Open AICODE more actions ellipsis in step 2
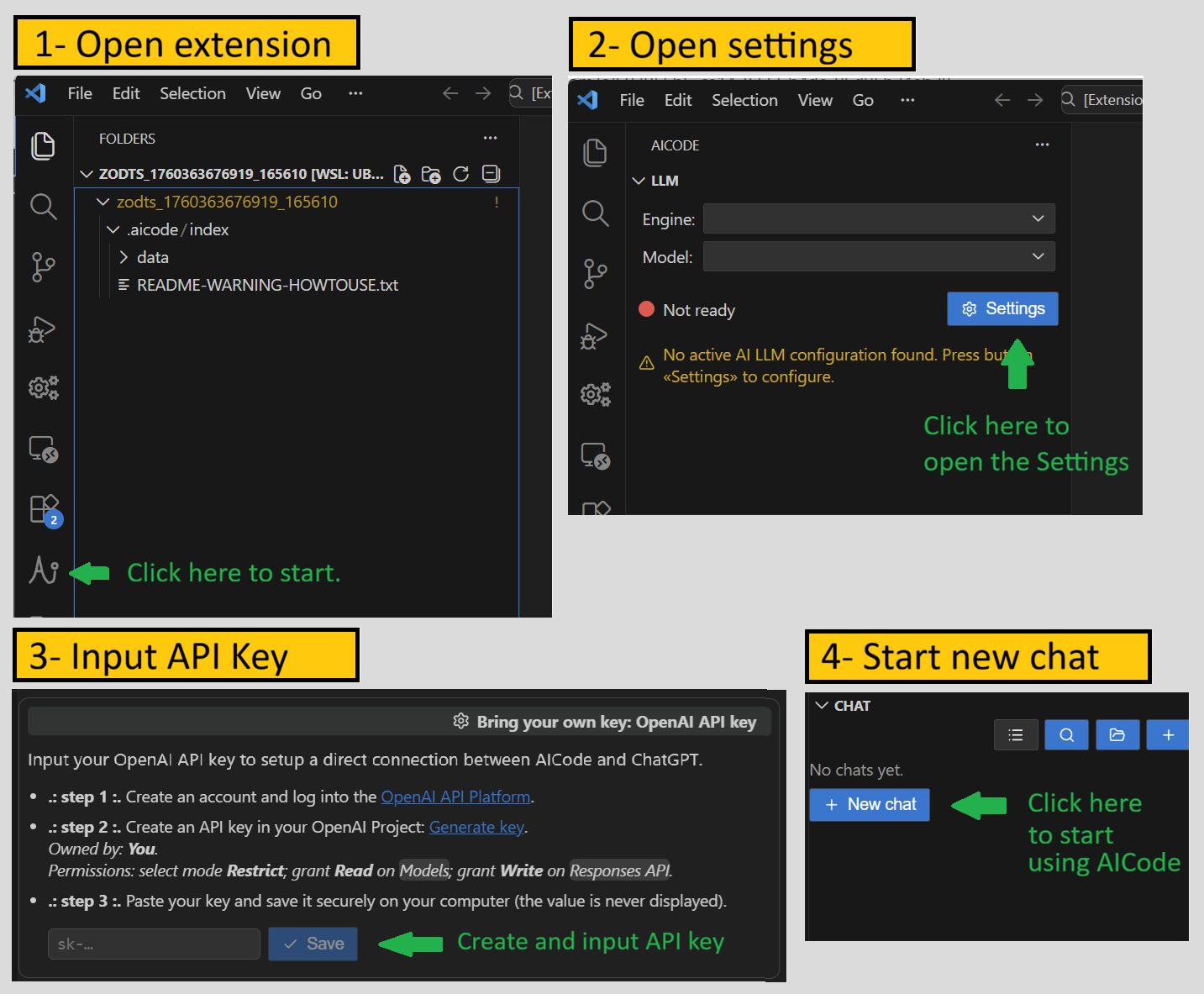Image resolution: width=1204 pixels, height=994 pixels. pyautogui.click(x=1042, y=145)
